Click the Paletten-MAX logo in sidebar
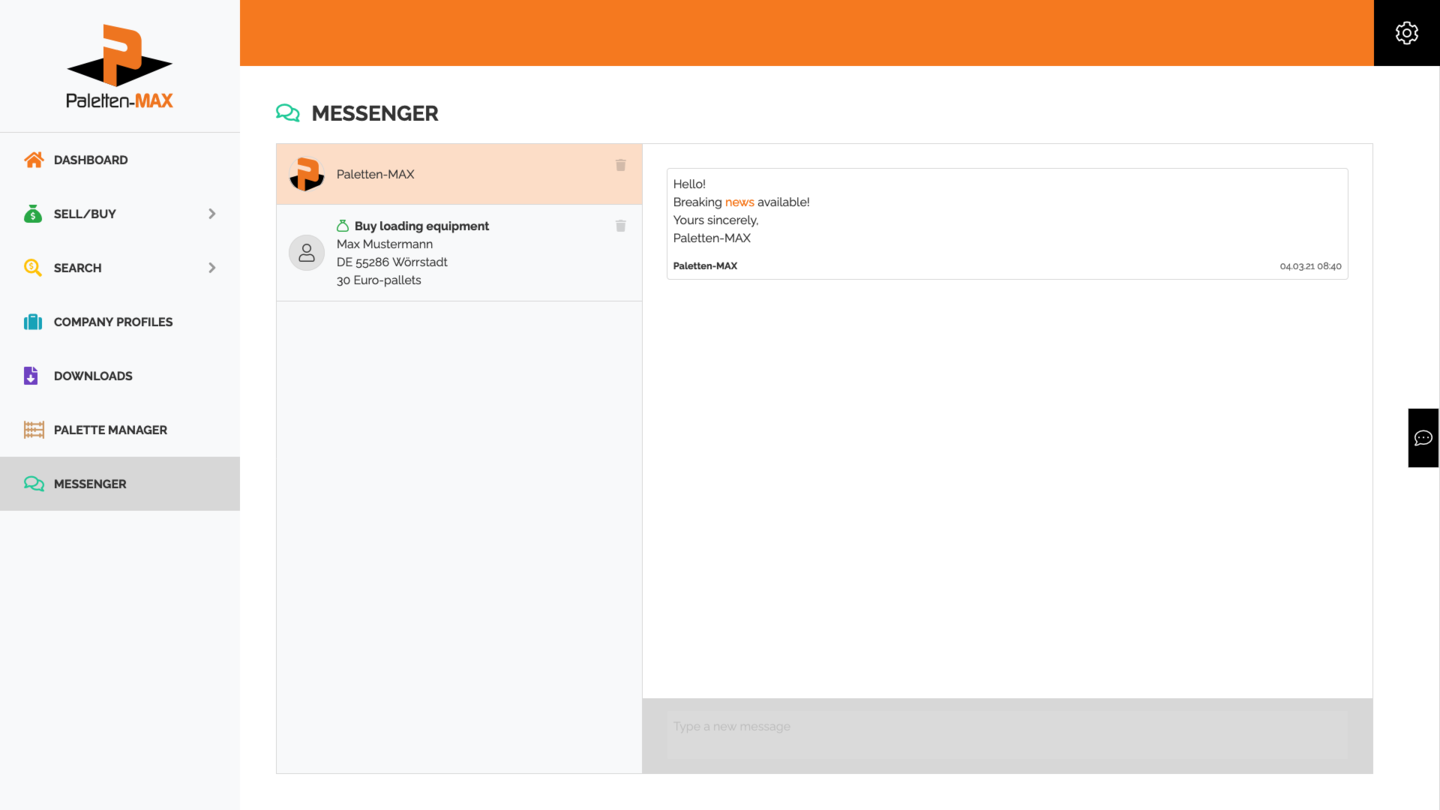 120,67
